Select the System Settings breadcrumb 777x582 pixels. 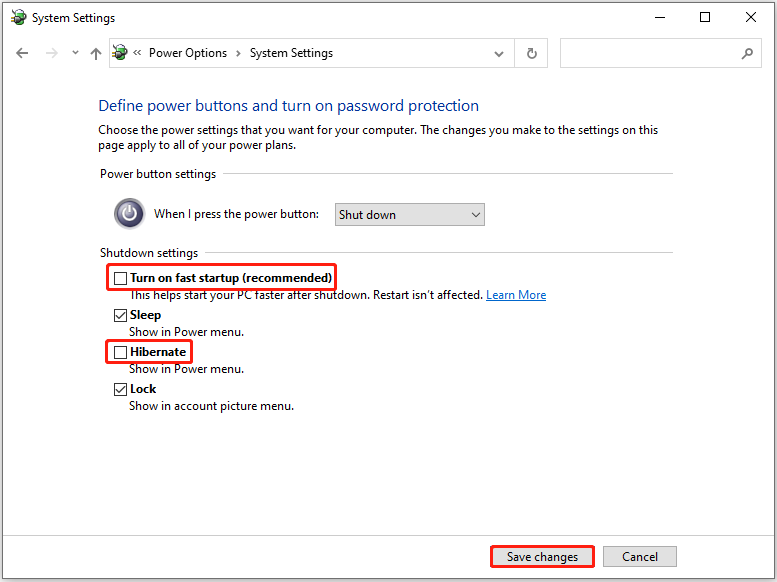coord(291,53)
